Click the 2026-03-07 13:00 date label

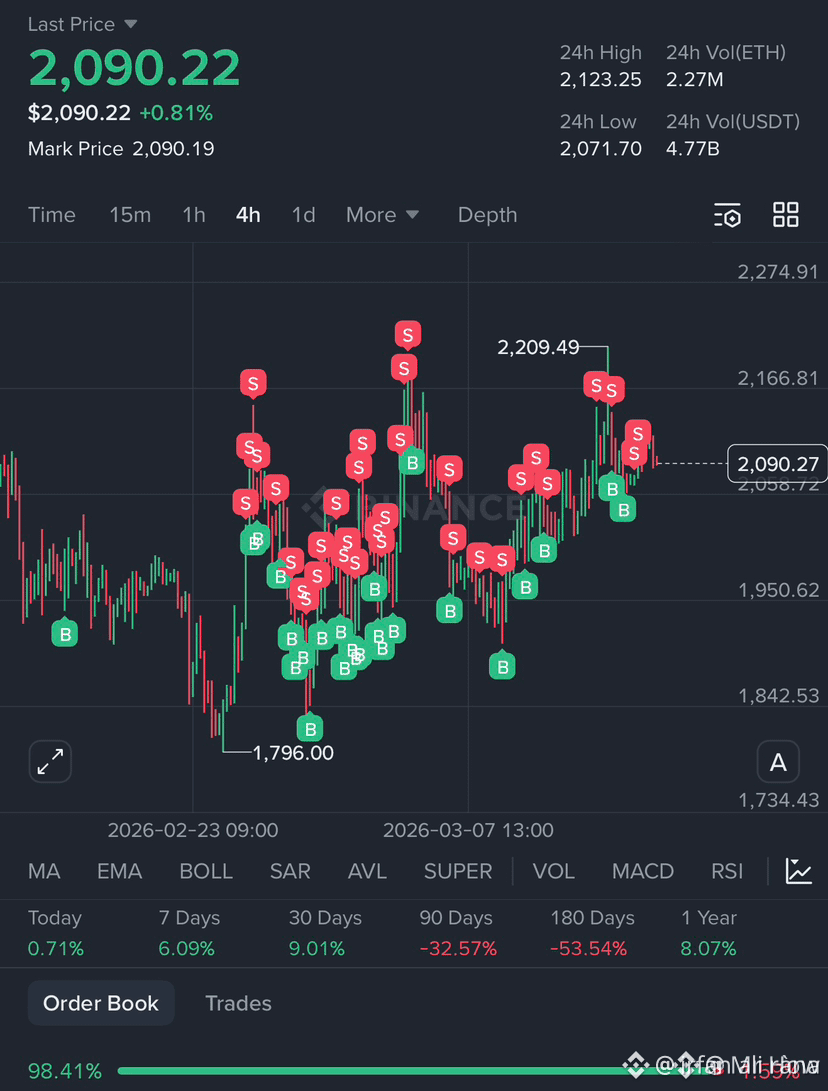(468, 830)
